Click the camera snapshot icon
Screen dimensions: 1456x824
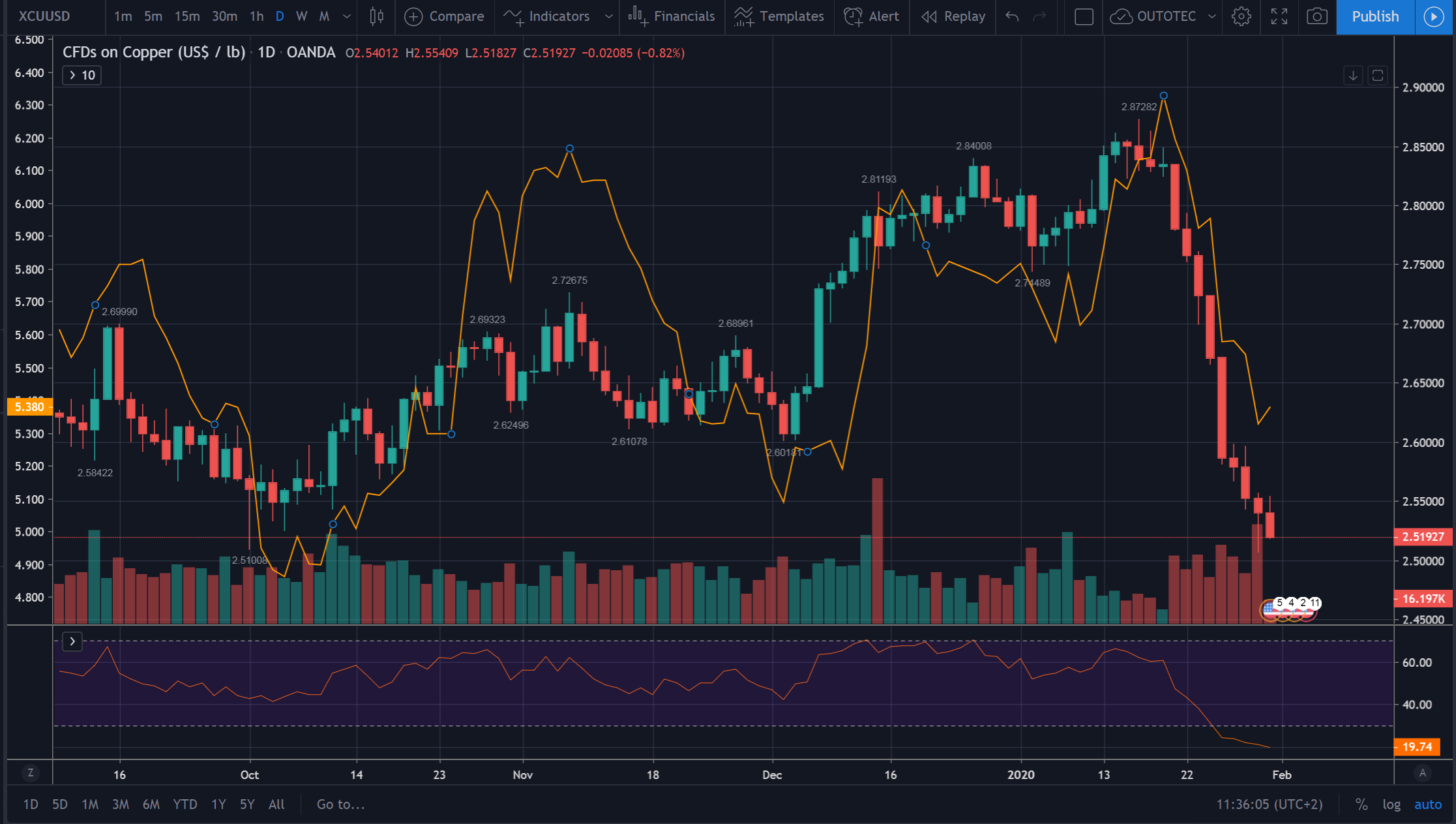(1316, 16)
